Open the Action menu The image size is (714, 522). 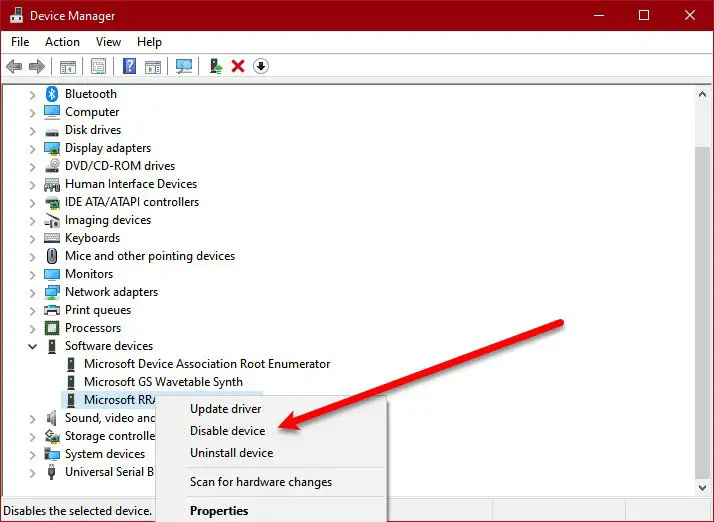(62, 42)
